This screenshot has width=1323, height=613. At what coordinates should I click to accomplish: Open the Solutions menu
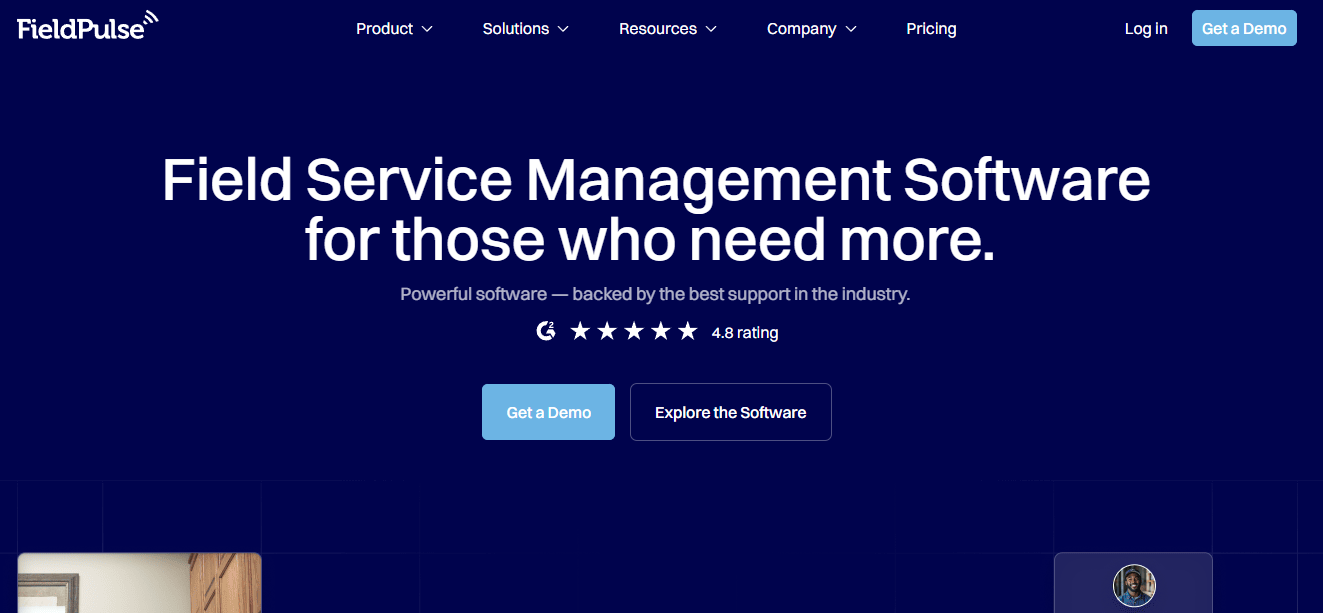[x=525, y=29]
